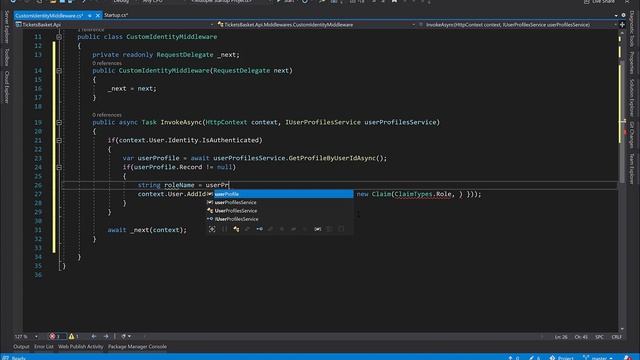
Task: Close the CustomIdentityMiddleware.cs tab
Action: [x=98, y=16]
